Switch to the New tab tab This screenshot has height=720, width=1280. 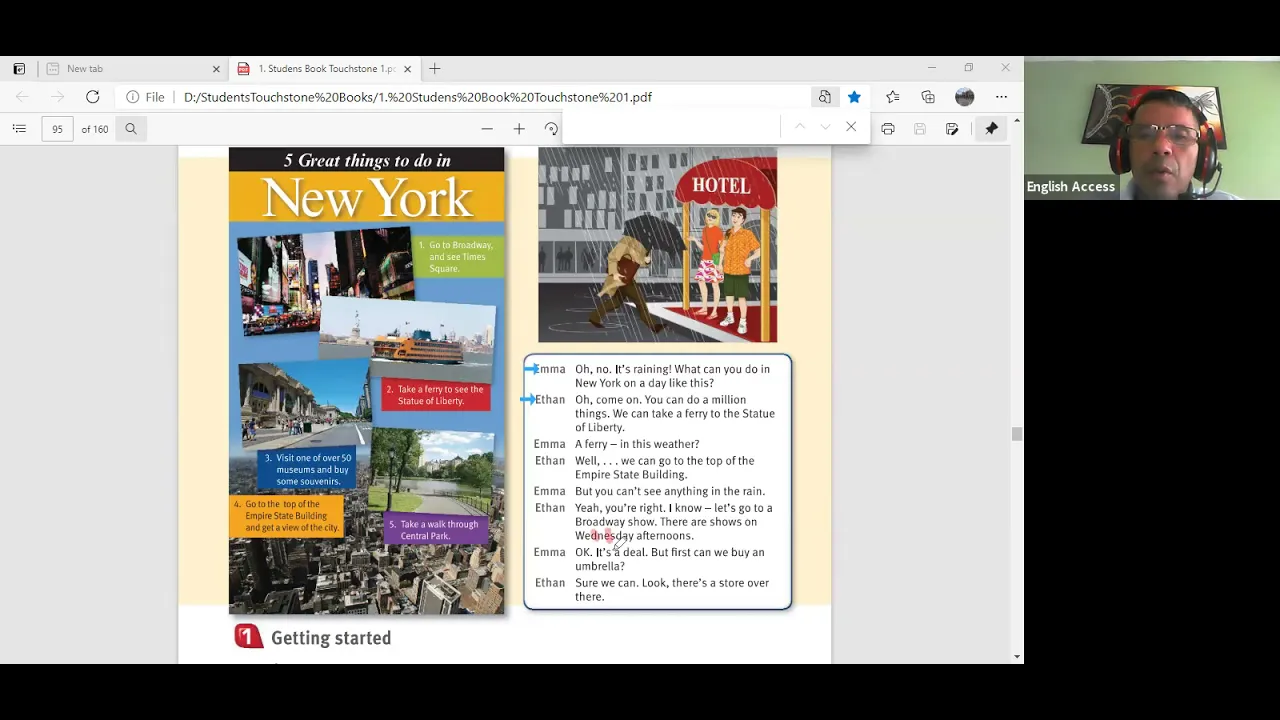(132, 69)
